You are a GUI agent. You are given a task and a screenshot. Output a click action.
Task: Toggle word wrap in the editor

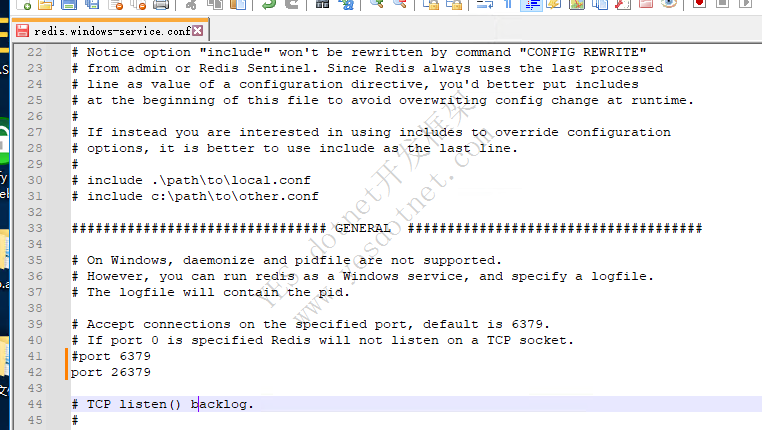(x=485, y=4)
